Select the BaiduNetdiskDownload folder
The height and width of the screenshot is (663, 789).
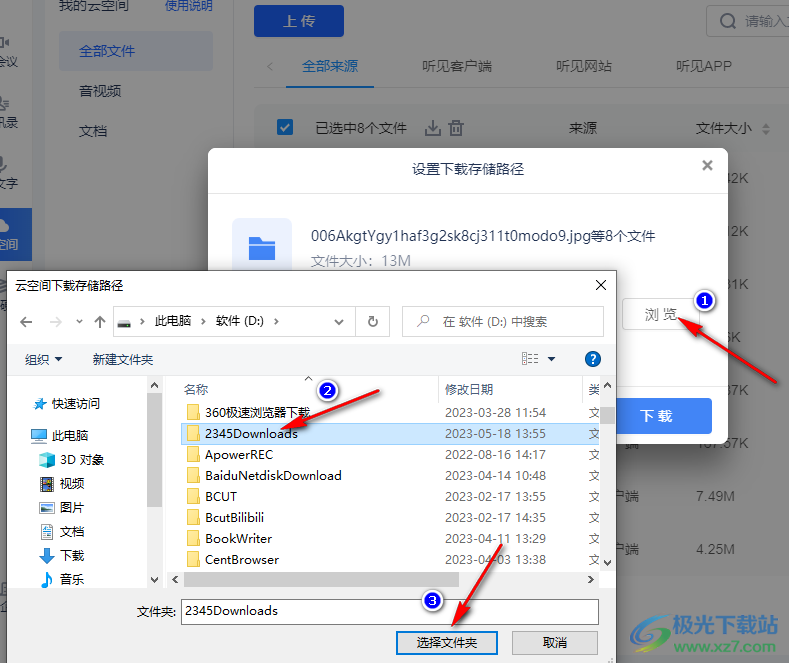(x=272, y=475)
